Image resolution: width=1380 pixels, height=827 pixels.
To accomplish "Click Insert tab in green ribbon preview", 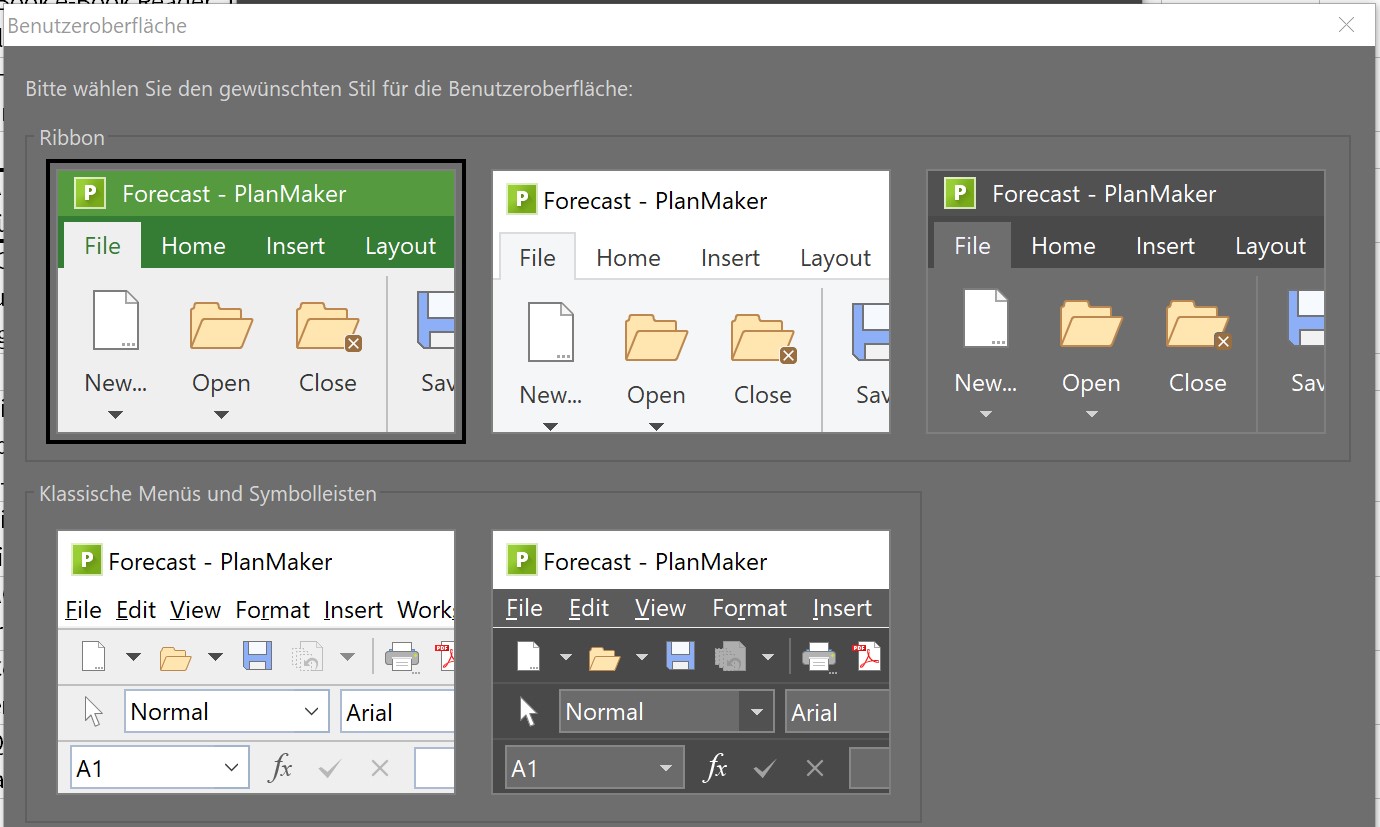I will 295,246.
